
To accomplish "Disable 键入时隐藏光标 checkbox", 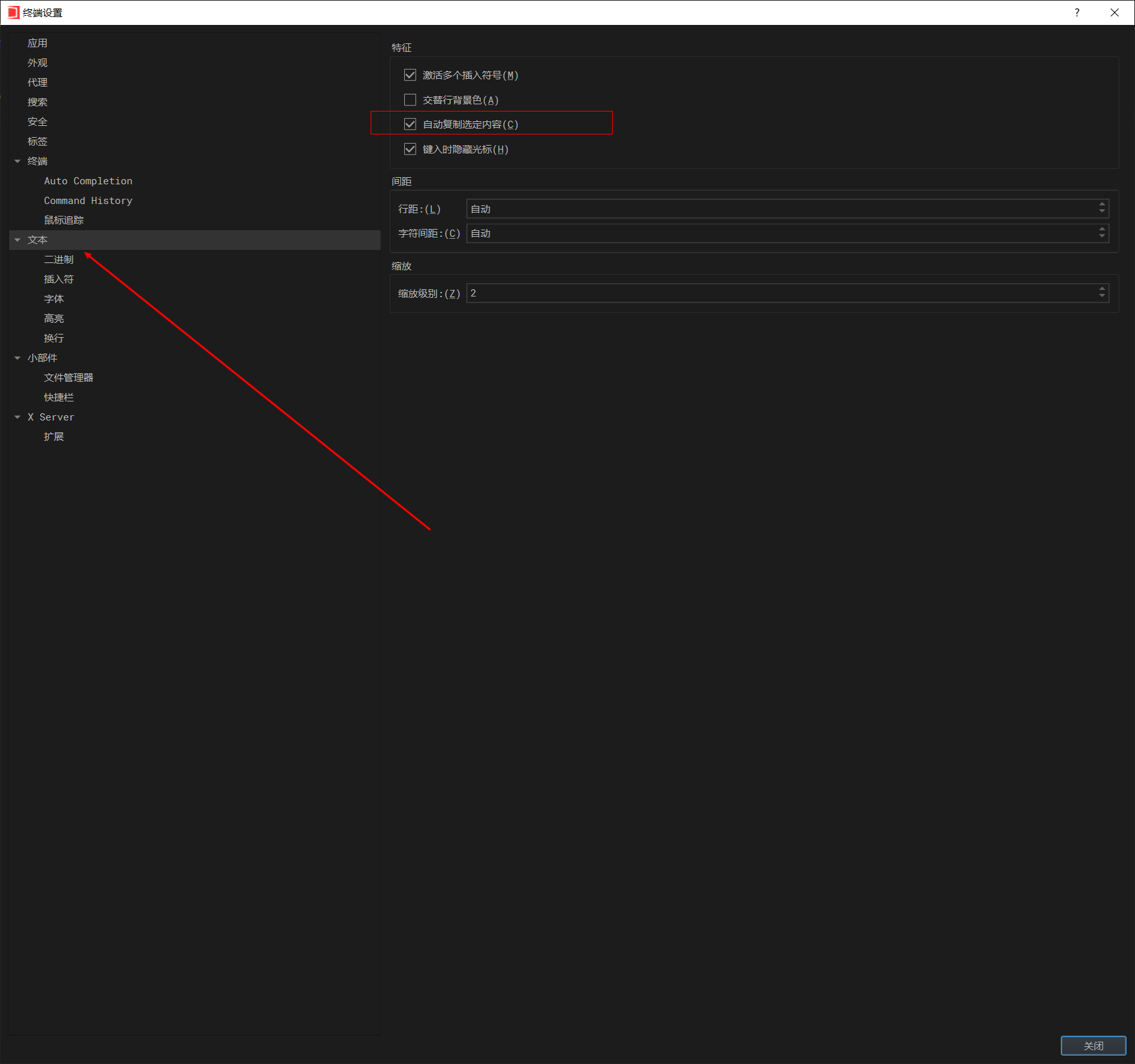I will click(410, 149).
